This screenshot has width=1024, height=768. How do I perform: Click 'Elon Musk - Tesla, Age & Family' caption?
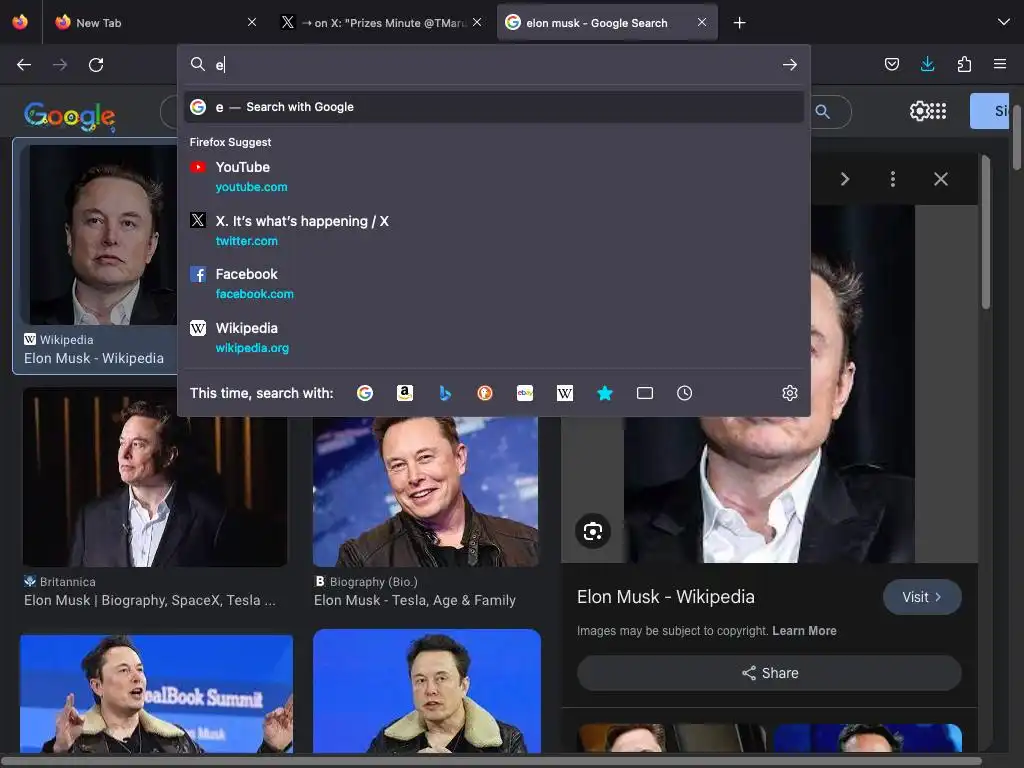pos(415,600)
